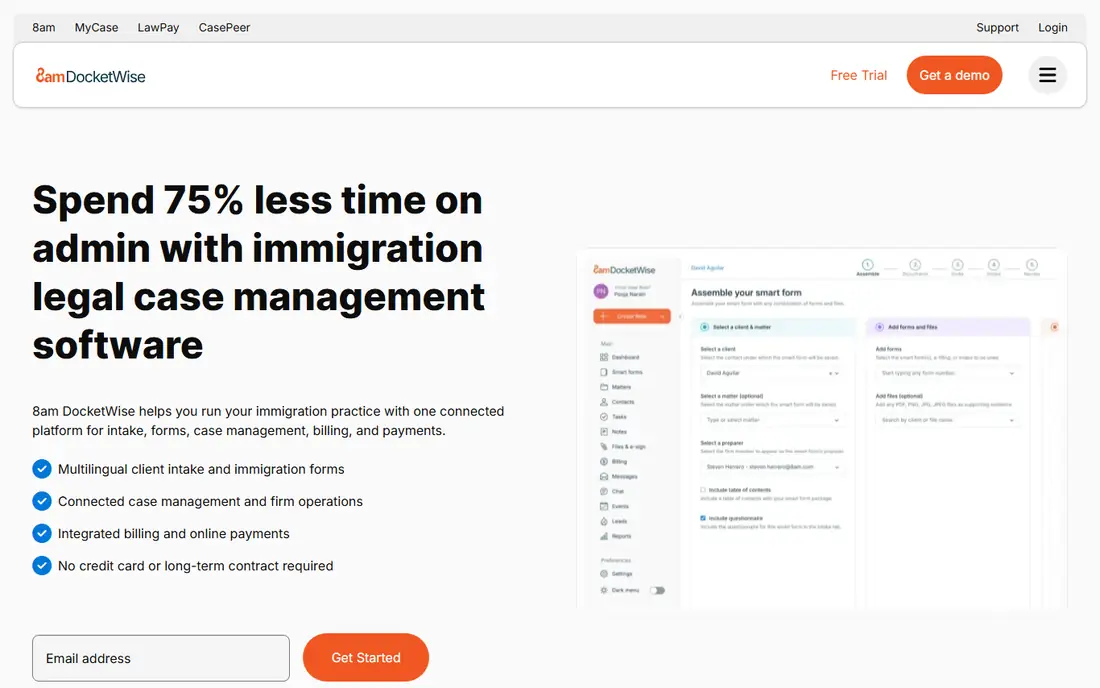Click the Get Started button
Viewport: 1100px width, 688px height.
click(365, 657)
